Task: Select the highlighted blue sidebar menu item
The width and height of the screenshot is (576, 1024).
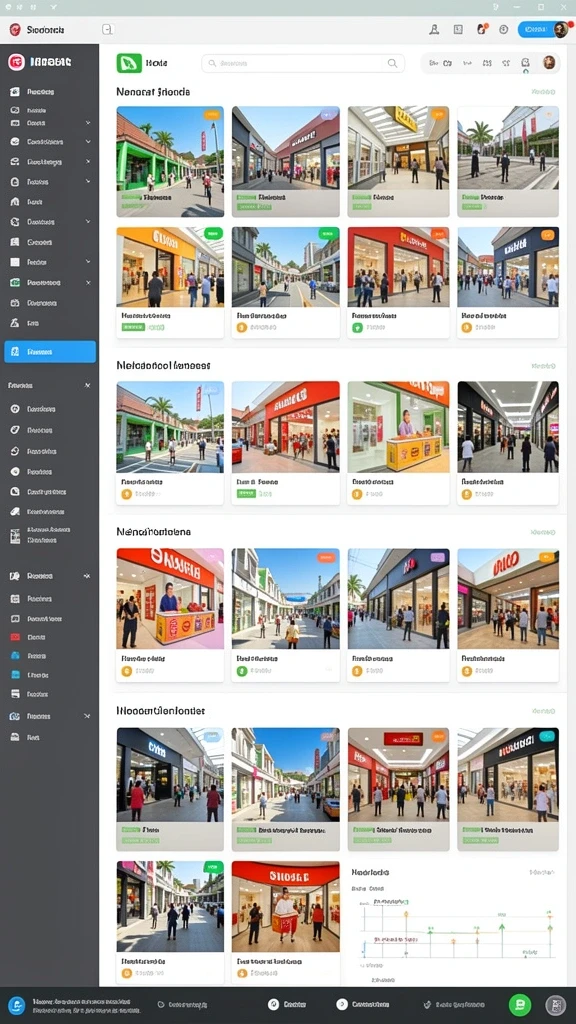Action: click(x=50, y=351)
